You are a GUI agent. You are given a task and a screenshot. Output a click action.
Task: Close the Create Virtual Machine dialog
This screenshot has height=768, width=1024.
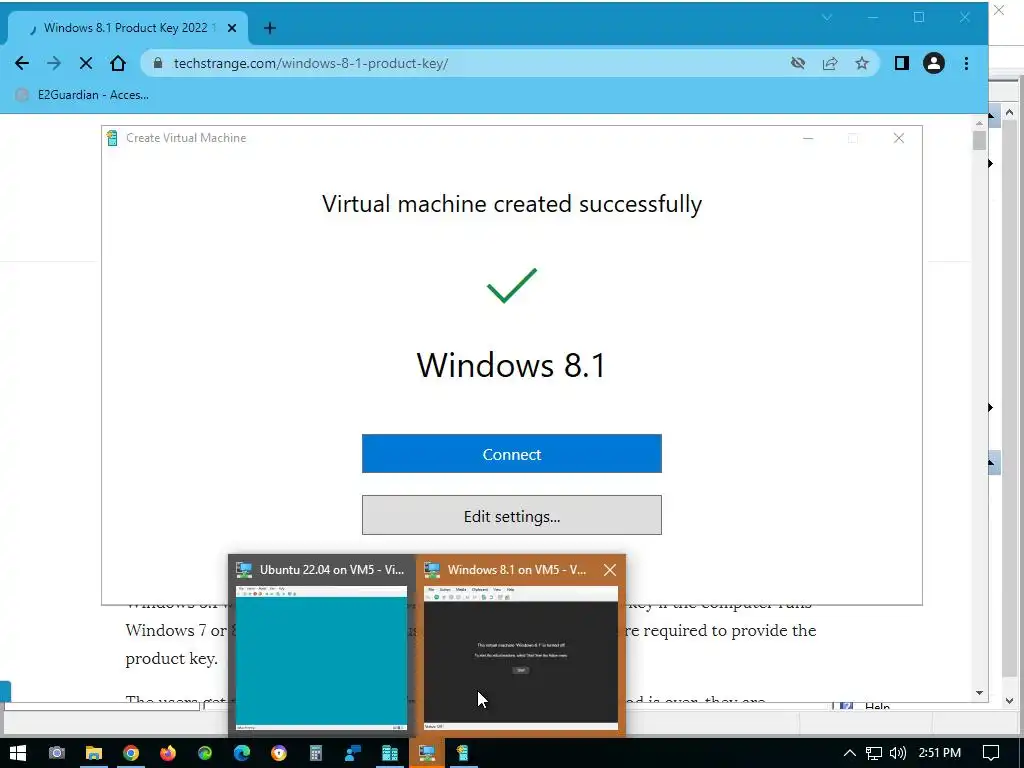click(x=899, y=138)
